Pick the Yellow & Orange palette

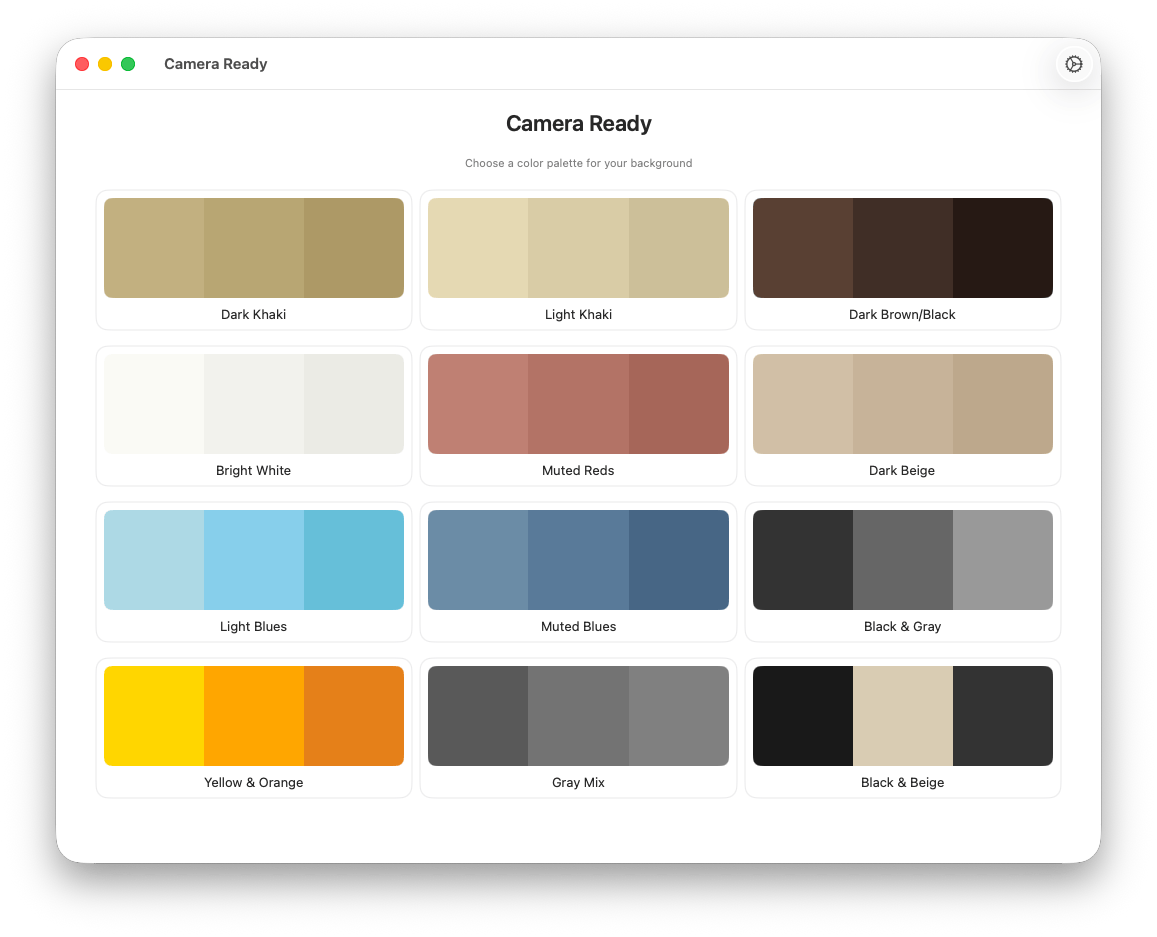[253, 728]
